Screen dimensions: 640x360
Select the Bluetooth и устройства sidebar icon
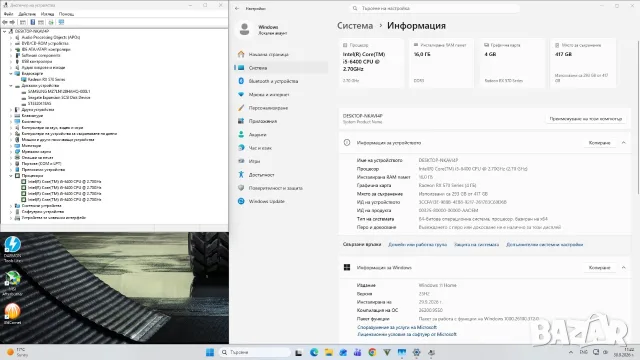pos(241,81)
